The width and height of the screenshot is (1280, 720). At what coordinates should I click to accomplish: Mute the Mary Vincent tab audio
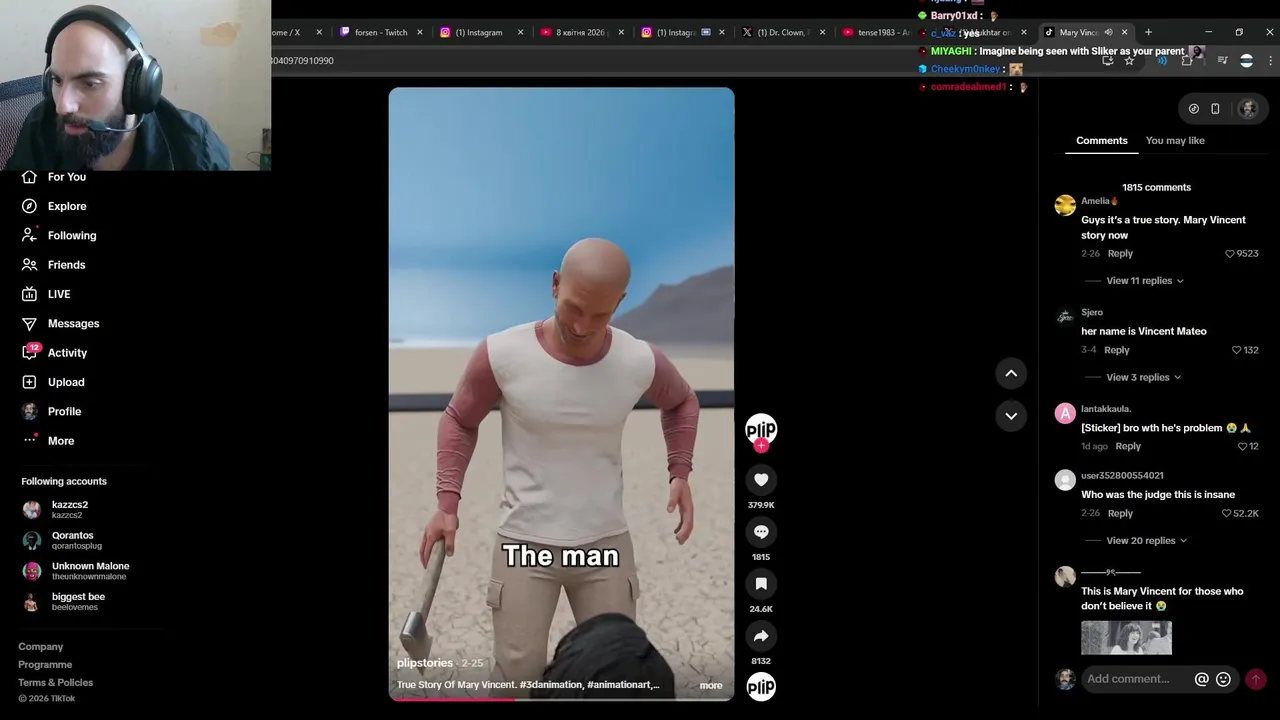point(1108,32)
